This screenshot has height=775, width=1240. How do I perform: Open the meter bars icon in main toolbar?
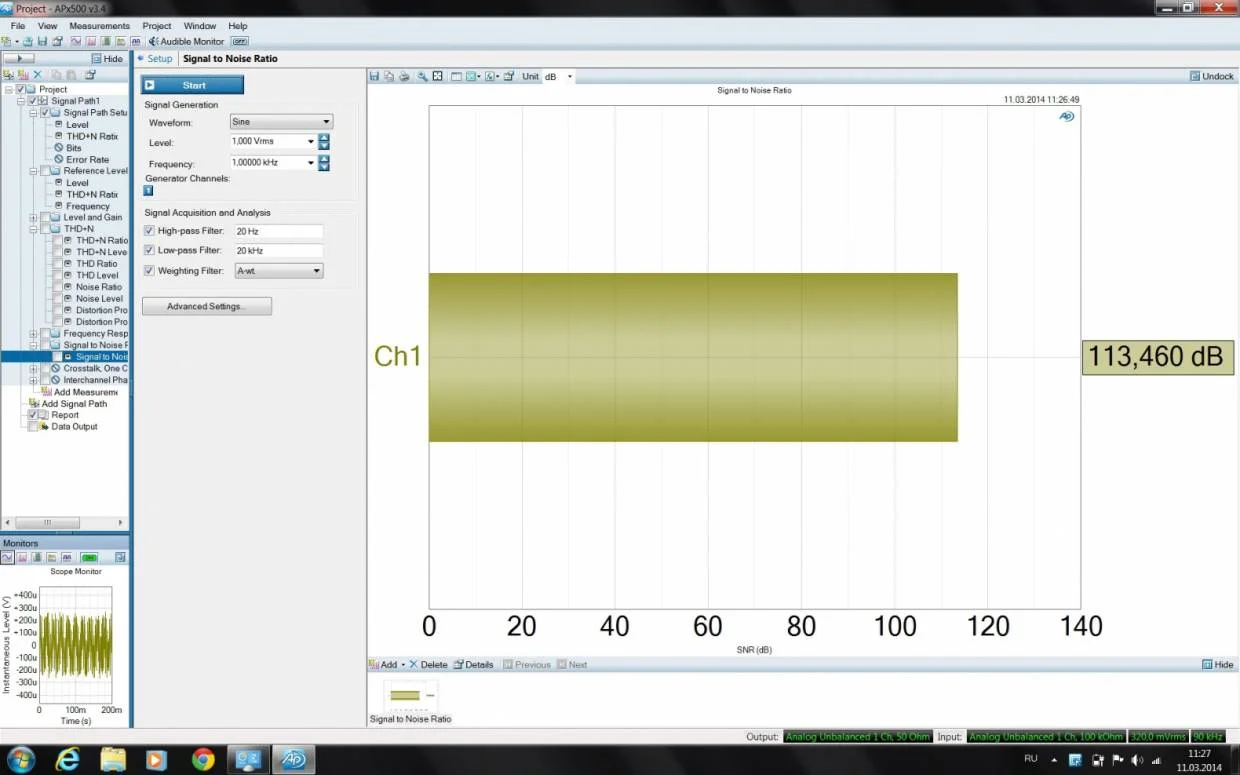106,41
